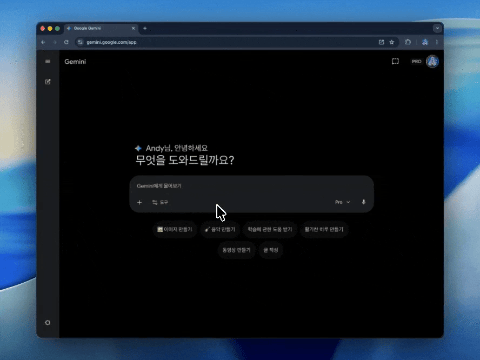Open the Gemini sidebar hamburger menu
480x360 pixels.
click(x=48, y=61)
